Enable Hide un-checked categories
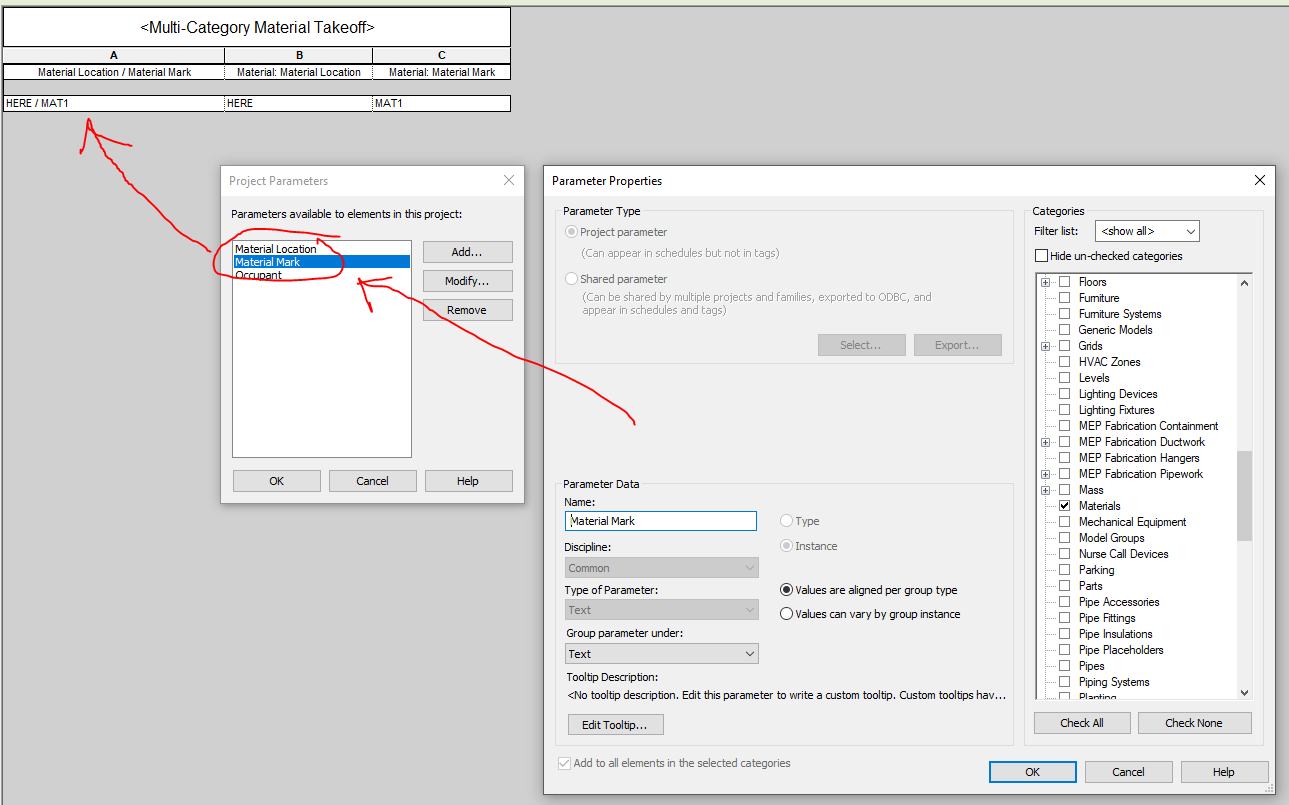1289x805 pixels. [1041, 256]
